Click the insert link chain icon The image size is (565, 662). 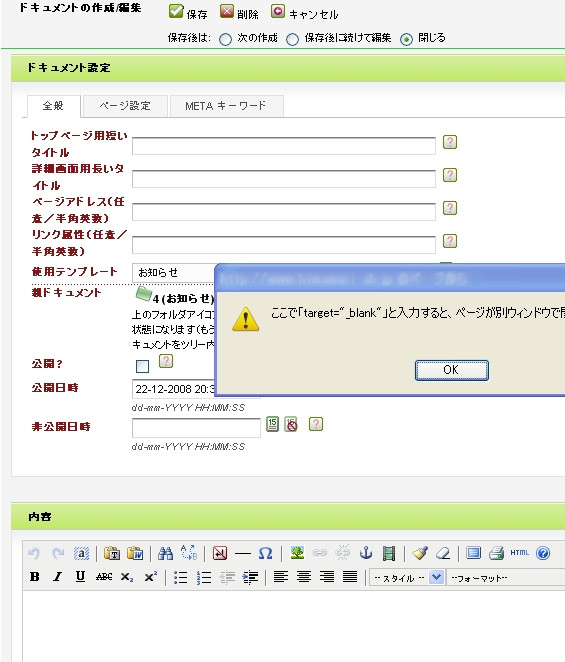pyautogui.click(x=320, y=553)
